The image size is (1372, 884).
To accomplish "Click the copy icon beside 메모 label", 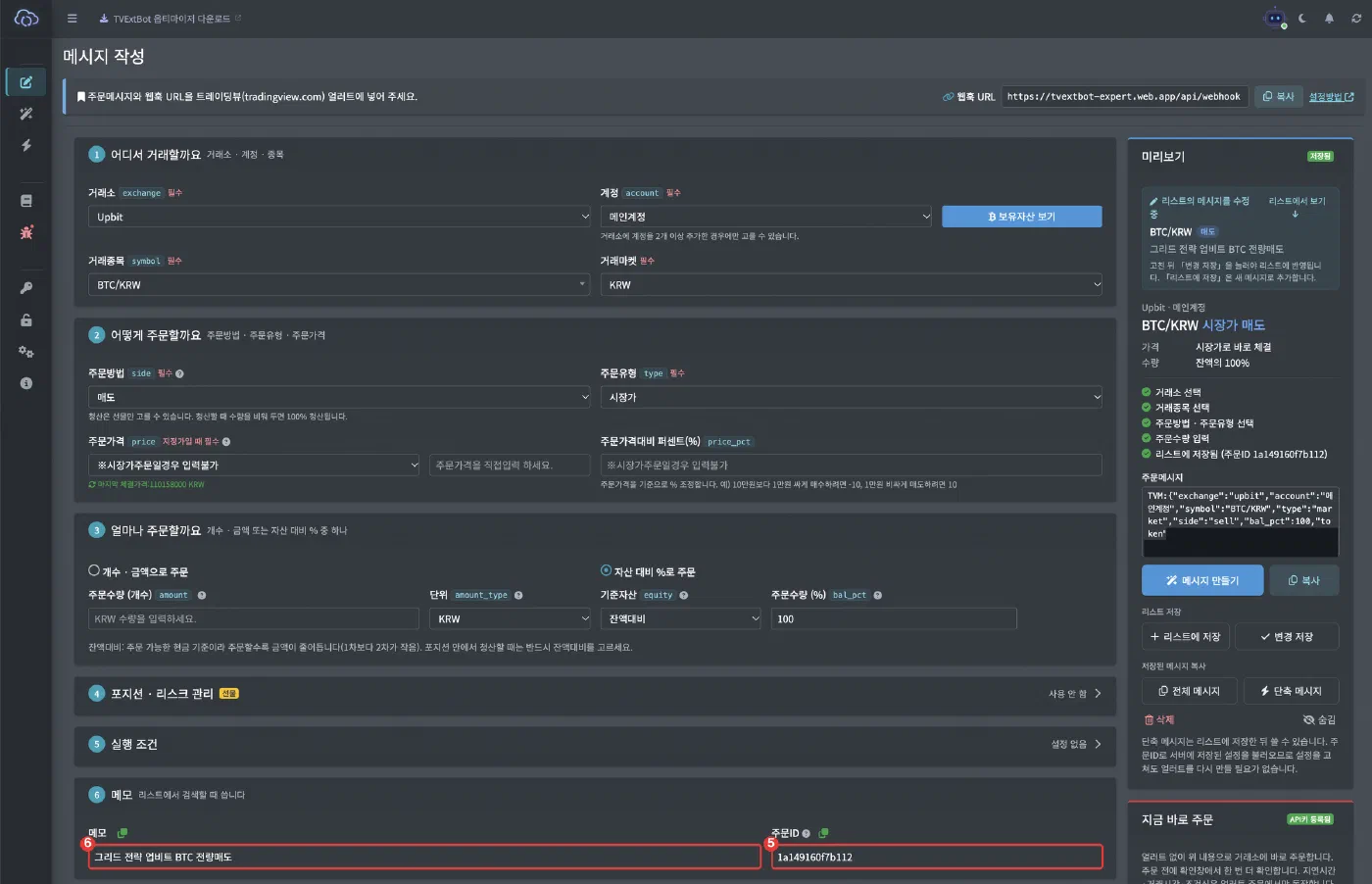I will coord(122,833).
